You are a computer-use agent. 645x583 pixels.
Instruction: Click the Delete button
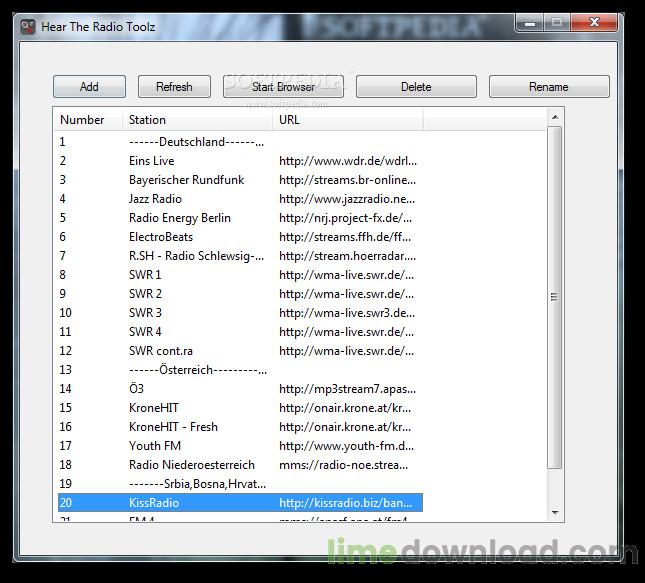click(416, 87)
